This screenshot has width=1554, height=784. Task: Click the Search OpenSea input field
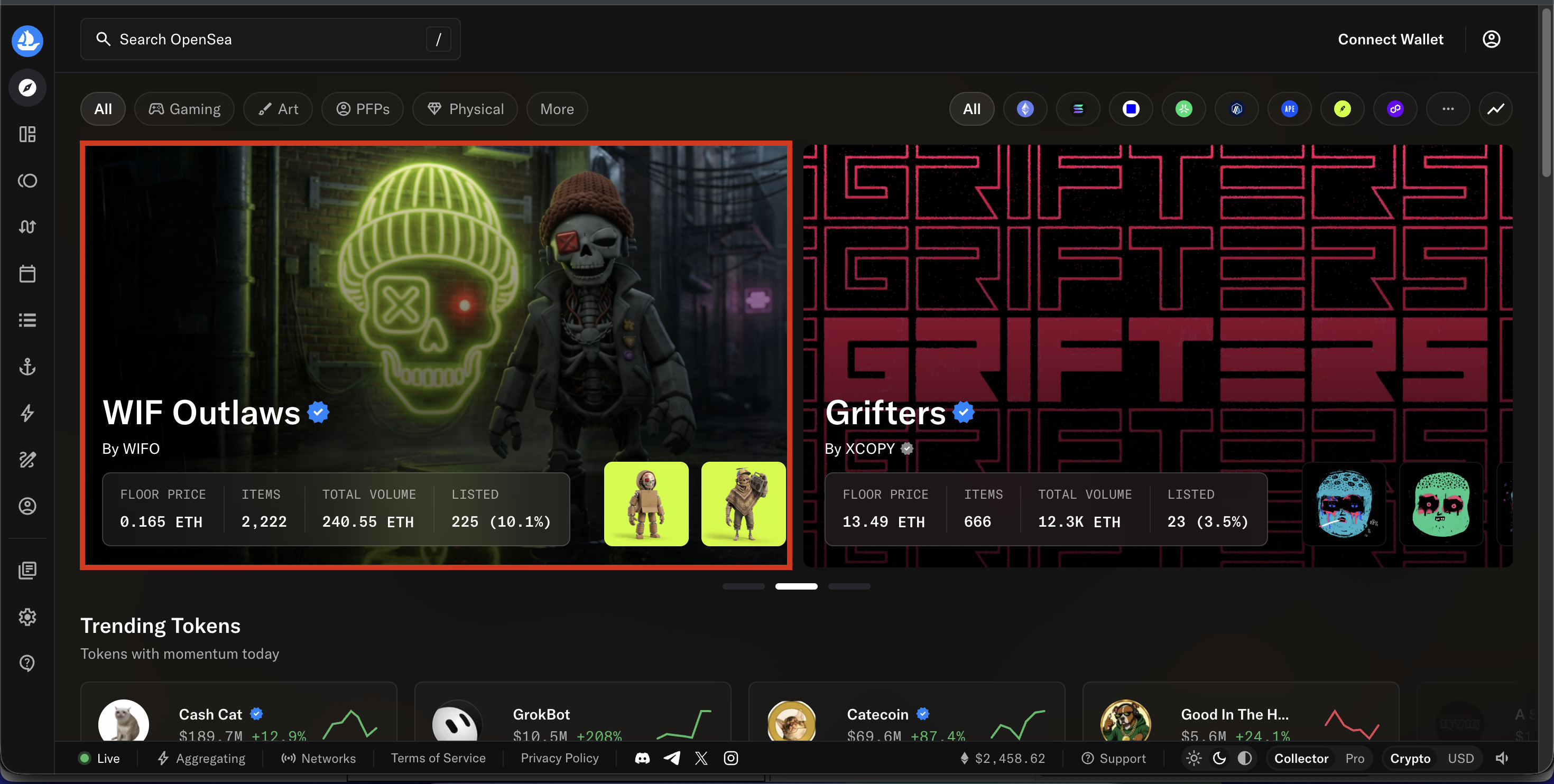point(270,39)
